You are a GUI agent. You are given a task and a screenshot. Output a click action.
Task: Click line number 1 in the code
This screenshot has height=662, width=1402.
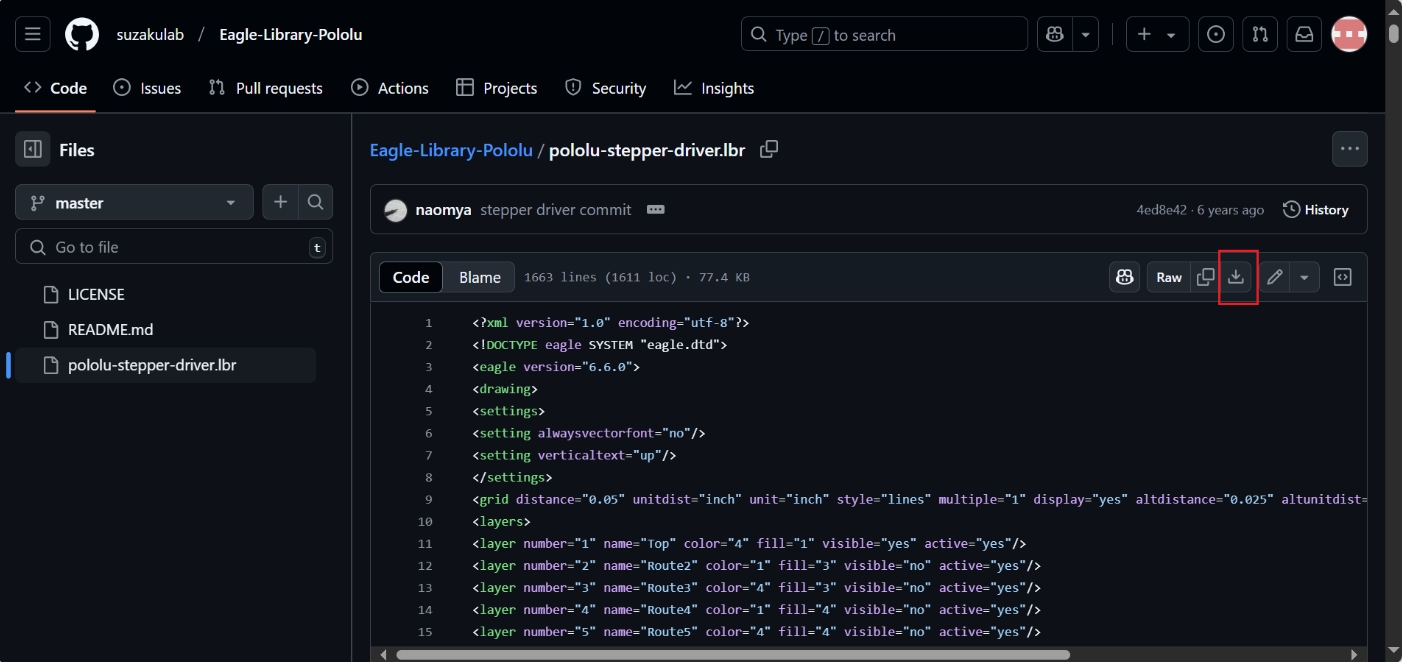[x=428, y=323]
